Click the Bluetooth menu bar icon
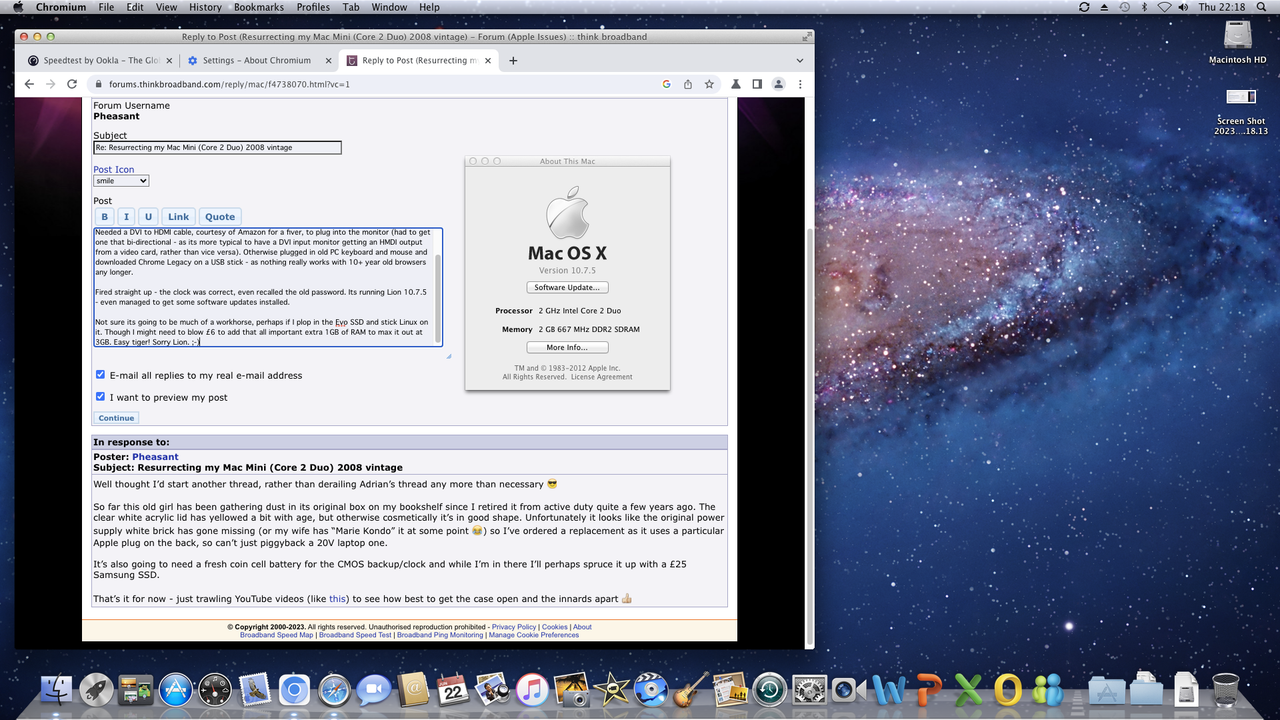Image resolution: width=1280 pixels, height=720 pixels. 1145,7
